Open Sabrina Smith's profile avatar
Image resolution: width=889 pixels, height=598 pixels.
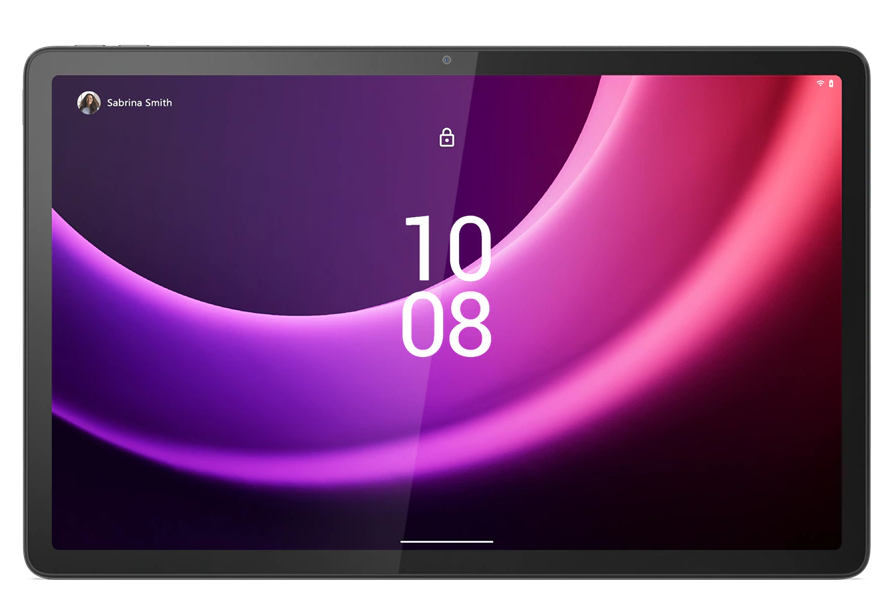[x=89, y=103]
